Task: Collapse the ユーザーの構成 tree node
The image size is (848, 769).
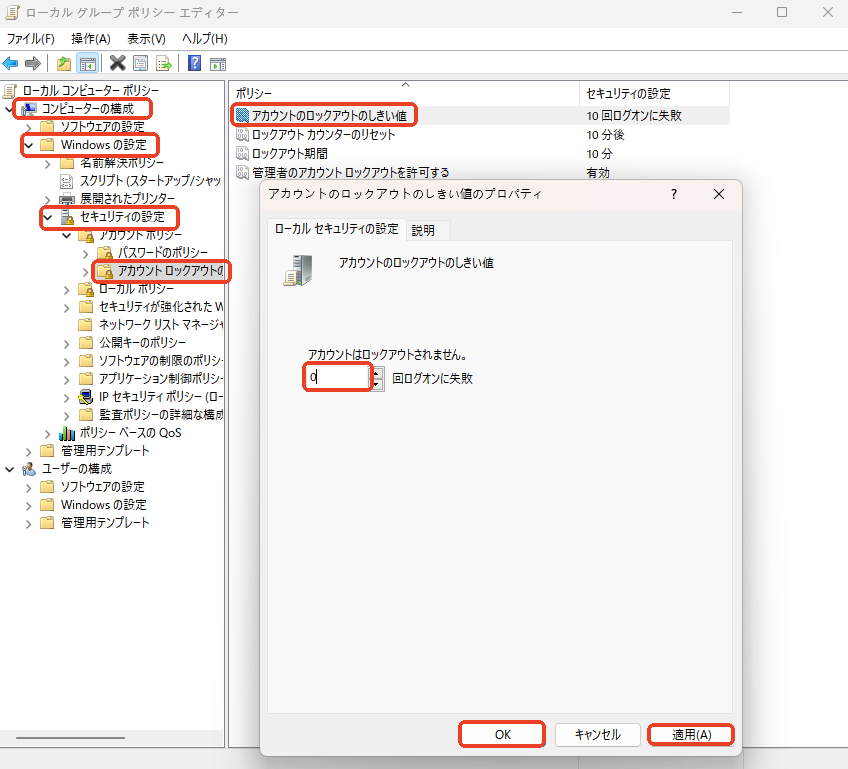Action: 10,469
